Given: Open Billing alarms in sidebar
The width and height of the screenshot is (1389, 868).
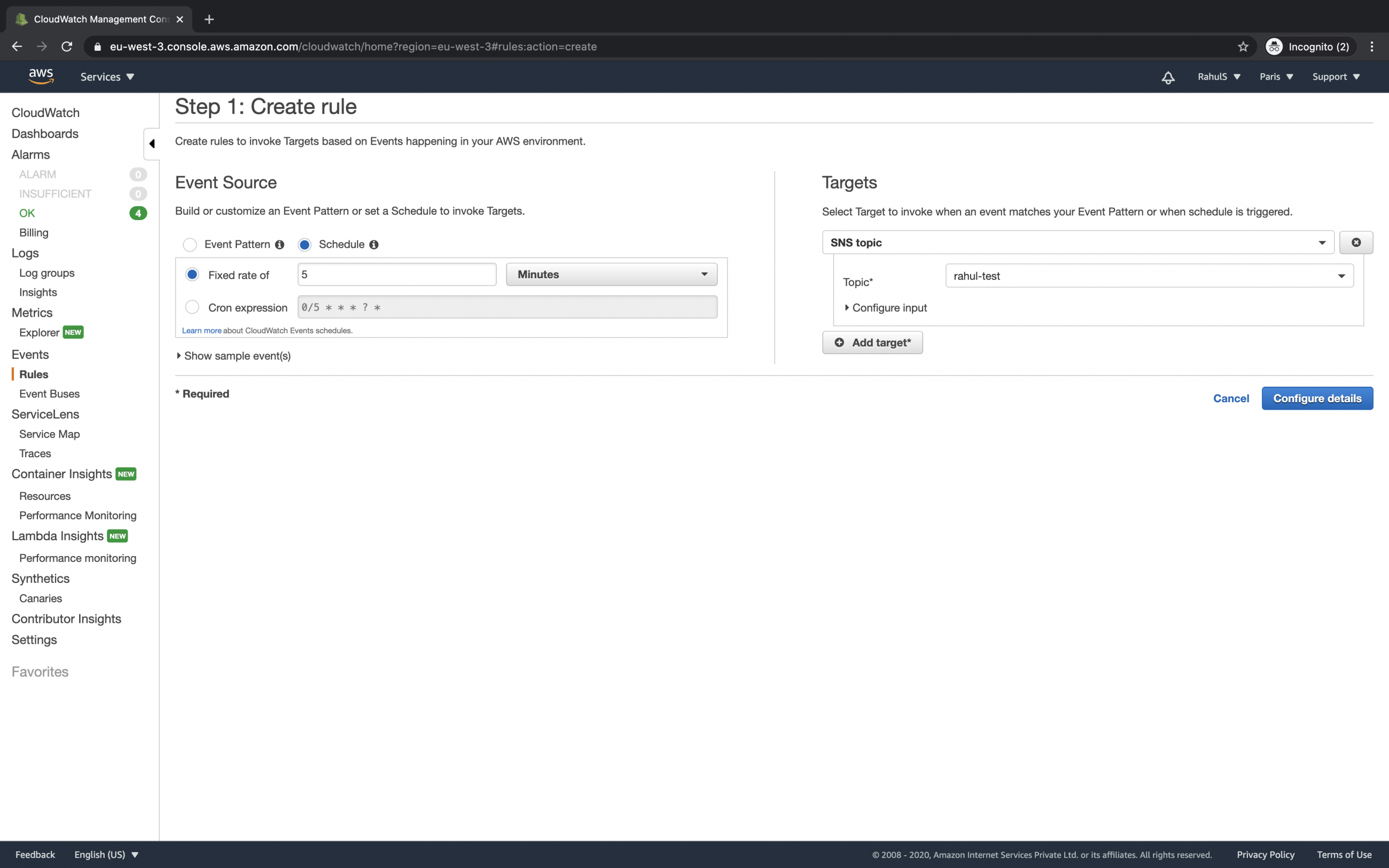Looking at the screenshot, I should (x=34, y=232).
